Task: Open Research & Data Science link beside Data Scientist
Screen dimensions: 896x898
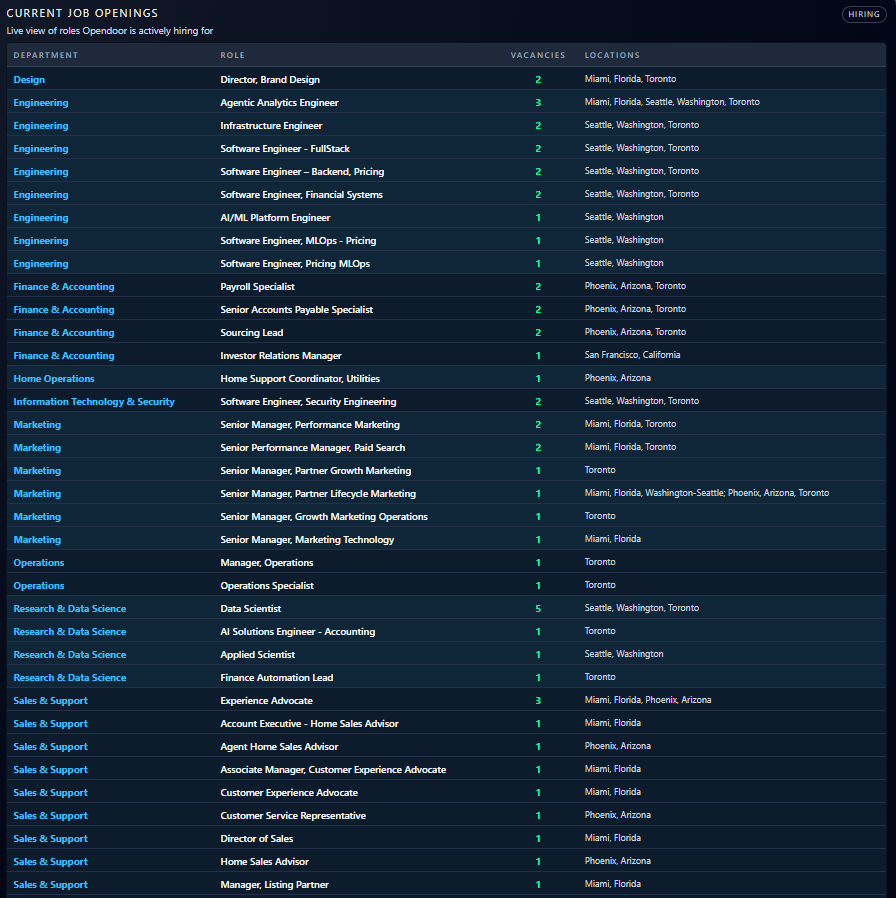Action: coord(70,608)
